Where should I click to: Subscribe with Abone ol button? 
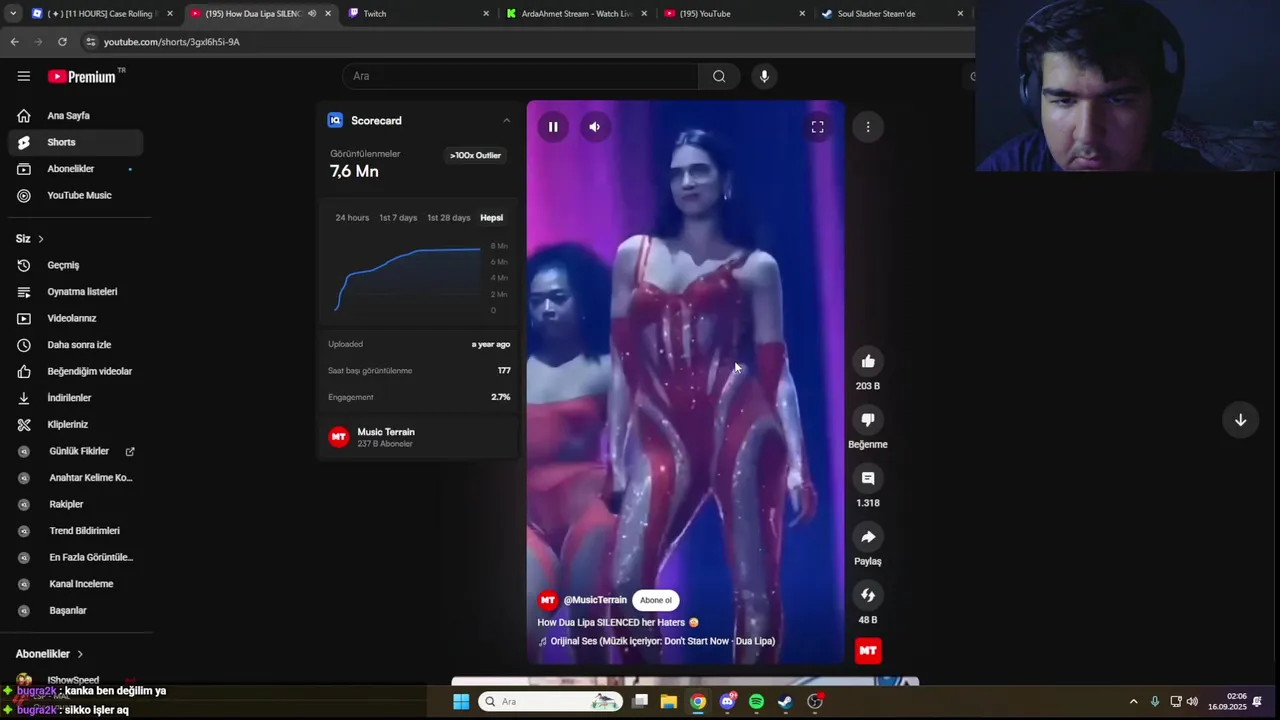(x=656, y=600)
